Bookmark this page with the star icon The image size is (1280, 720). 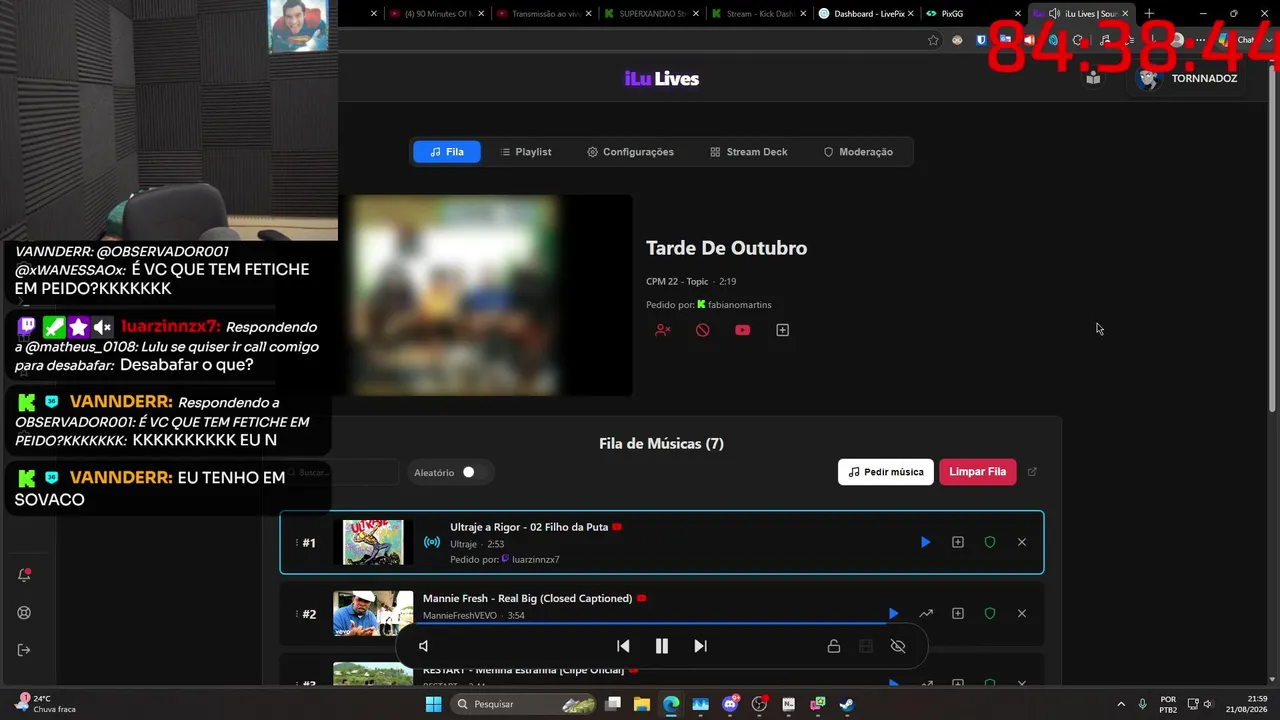[x=933, y=40]
